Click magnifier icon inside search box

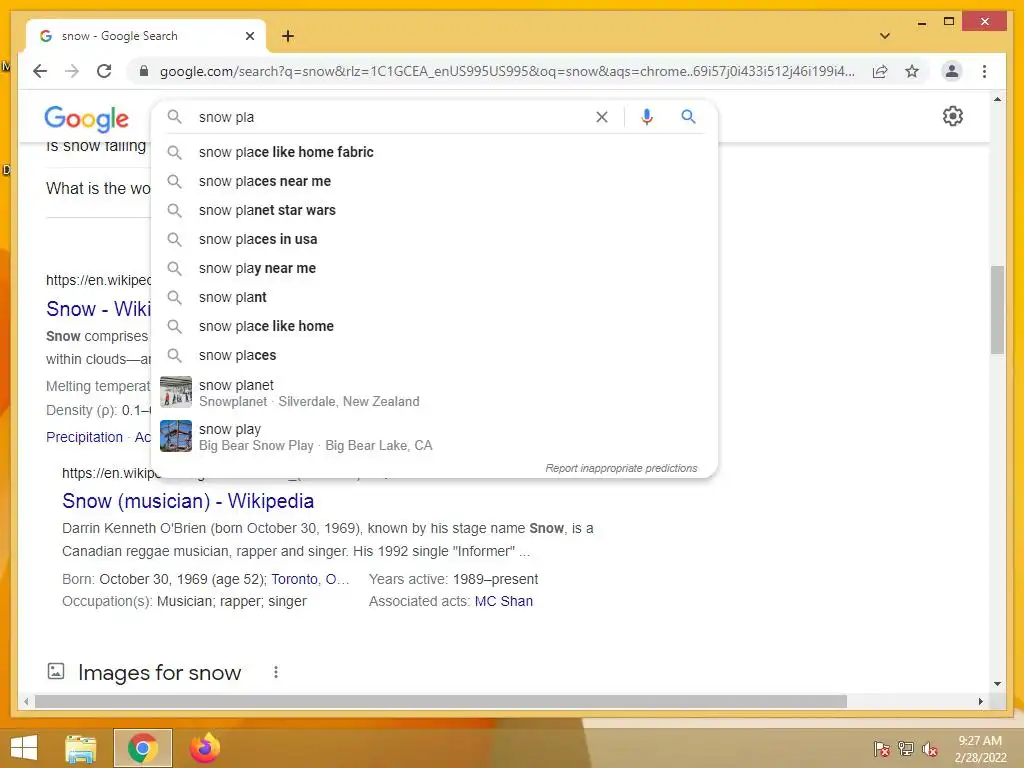(x=174, y=117)
